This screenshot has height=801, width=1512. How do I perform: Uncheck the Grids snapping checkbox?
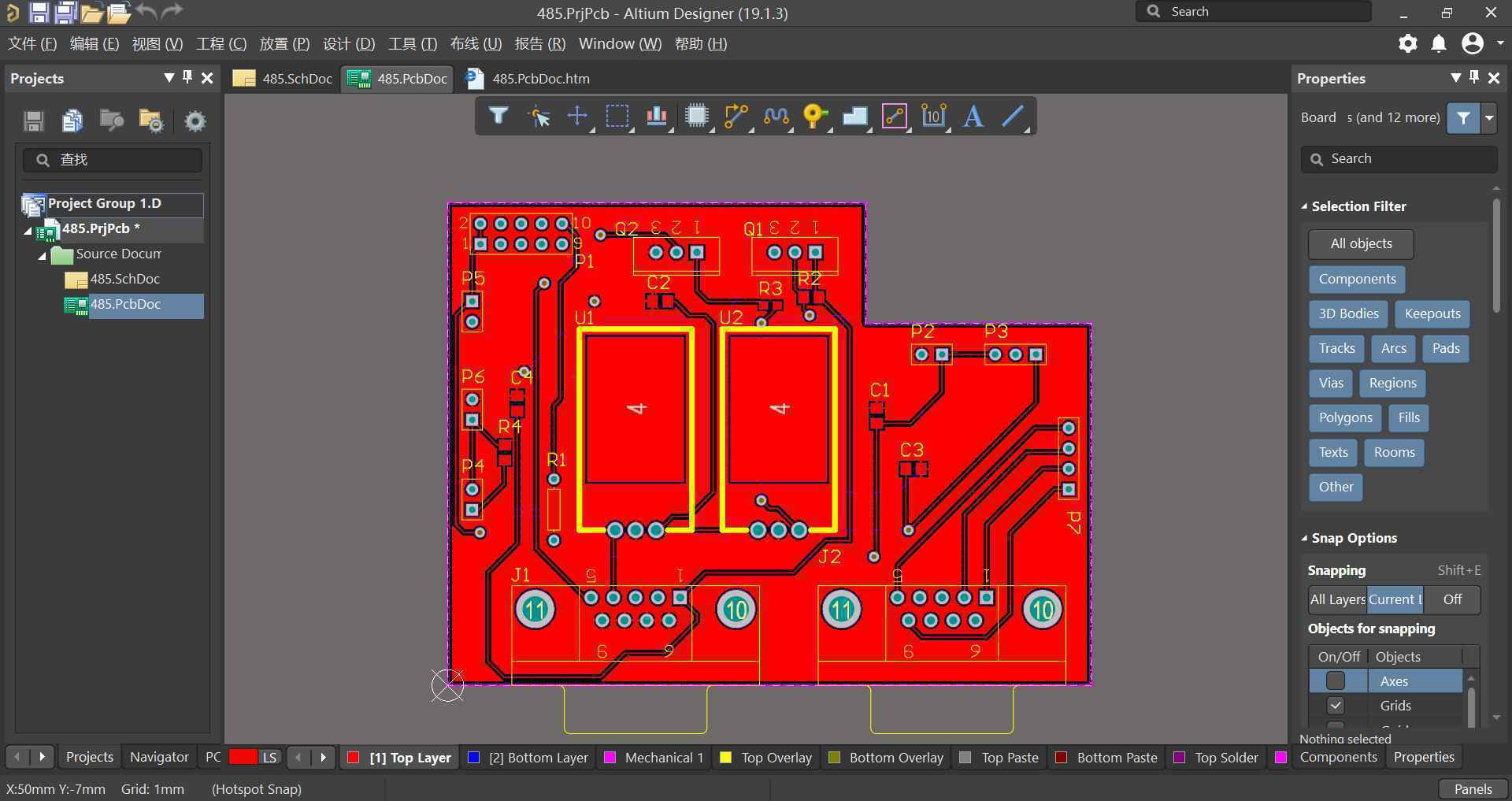(x=1336, y=706)
